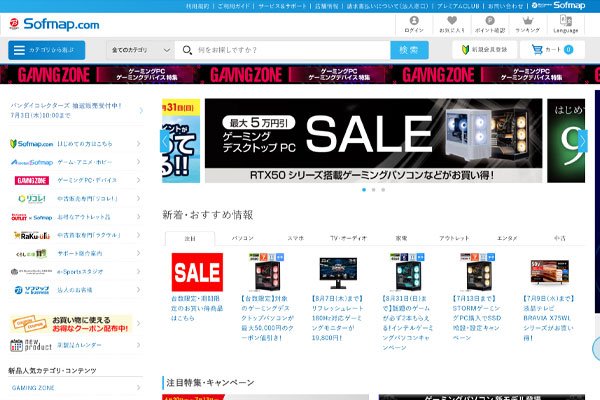Screen dimensions: 600x400
Task: Open the red SALE thumbnail
Action: [x=197, y=272]
